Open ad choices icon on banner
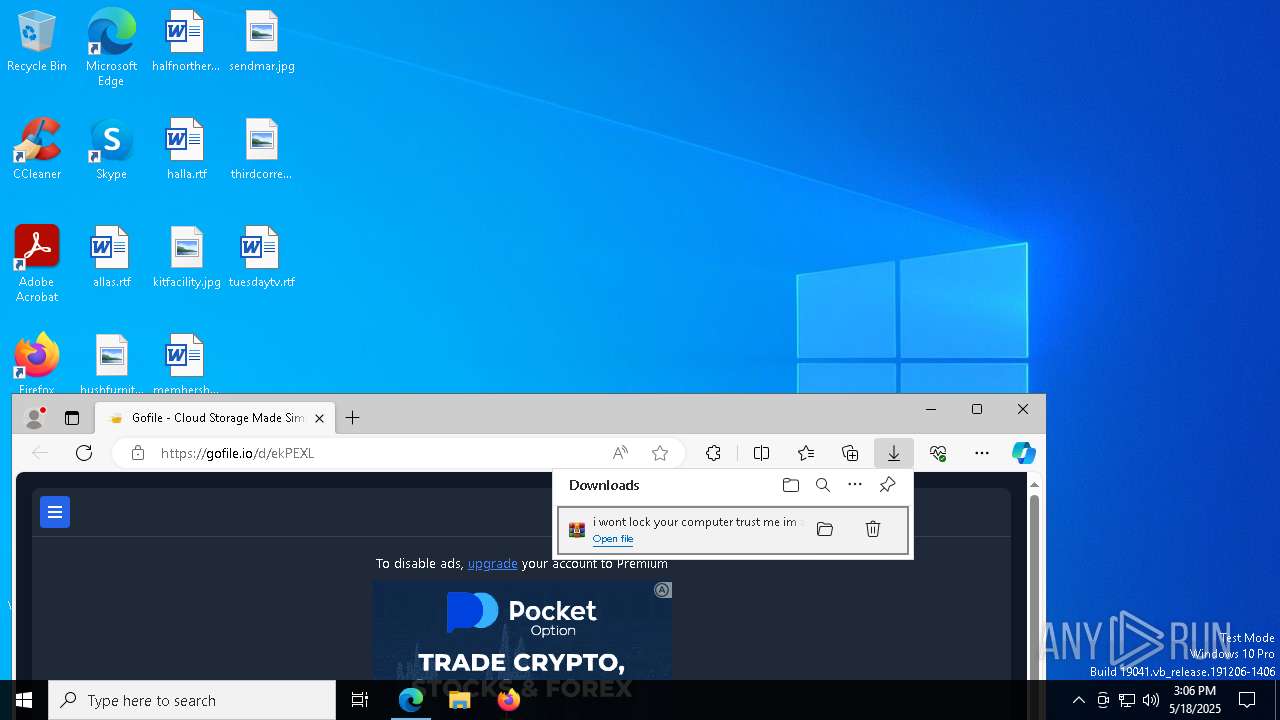Screen dimensions: 1280x720 click(662, 590)
